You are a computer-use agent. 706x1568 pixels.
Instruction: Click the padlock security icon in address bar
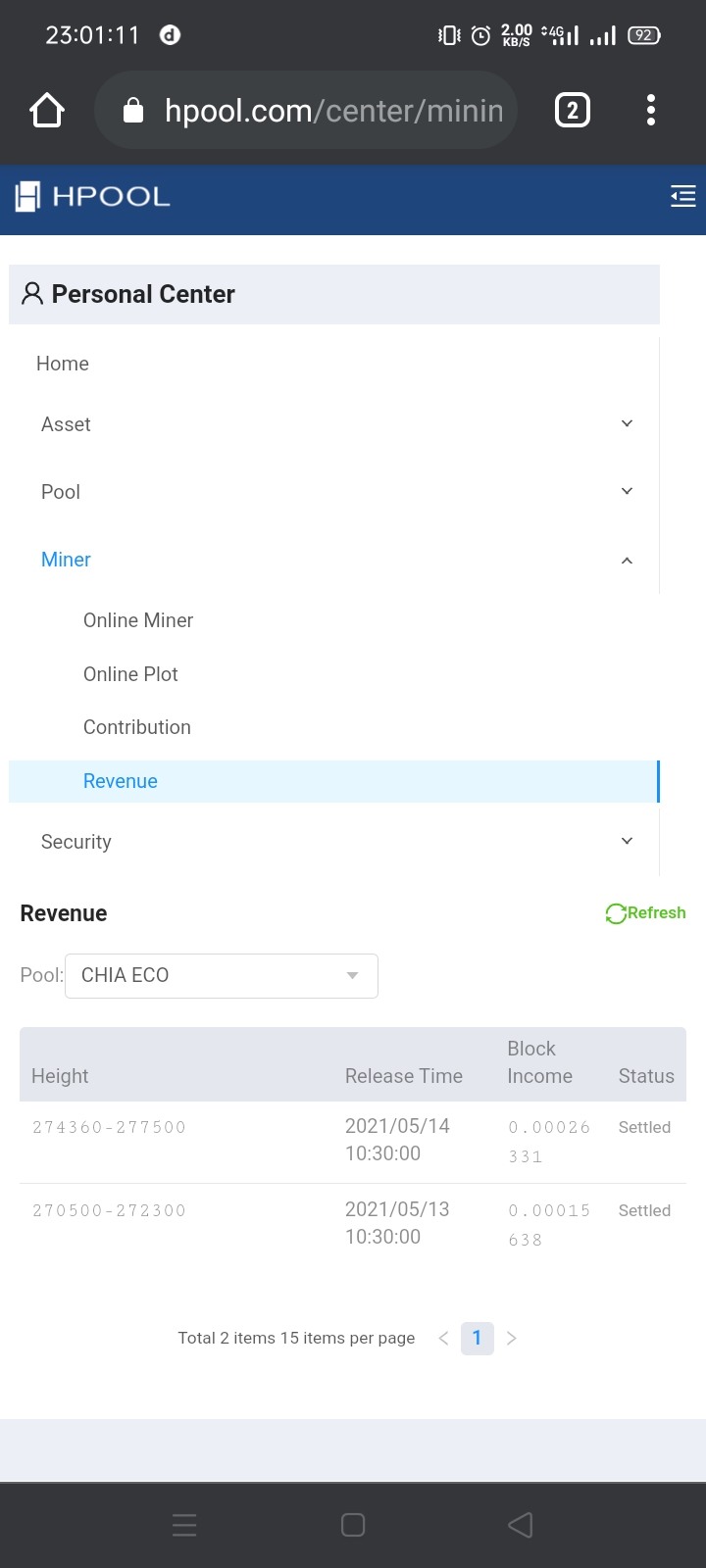133,110
